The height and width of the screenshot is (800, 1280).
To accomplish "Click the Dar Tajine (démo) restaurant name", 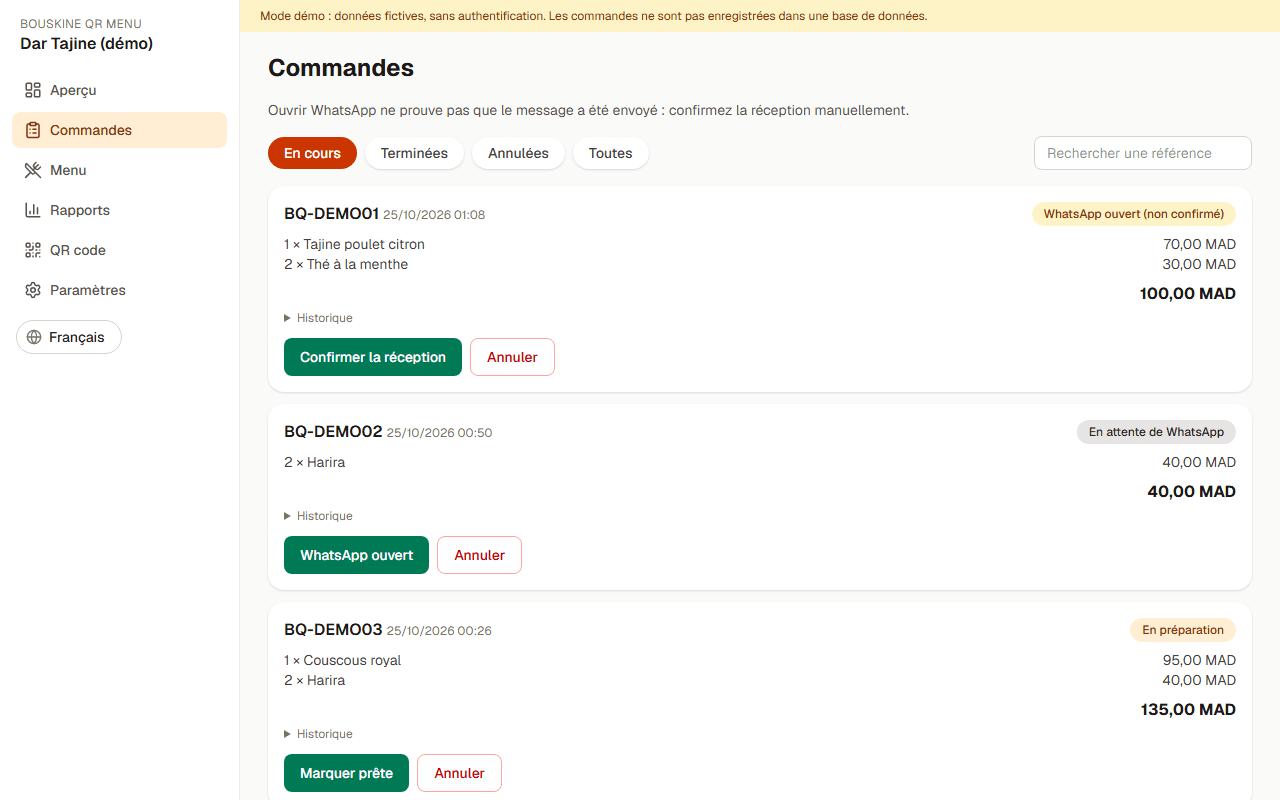I will [86, 44].
